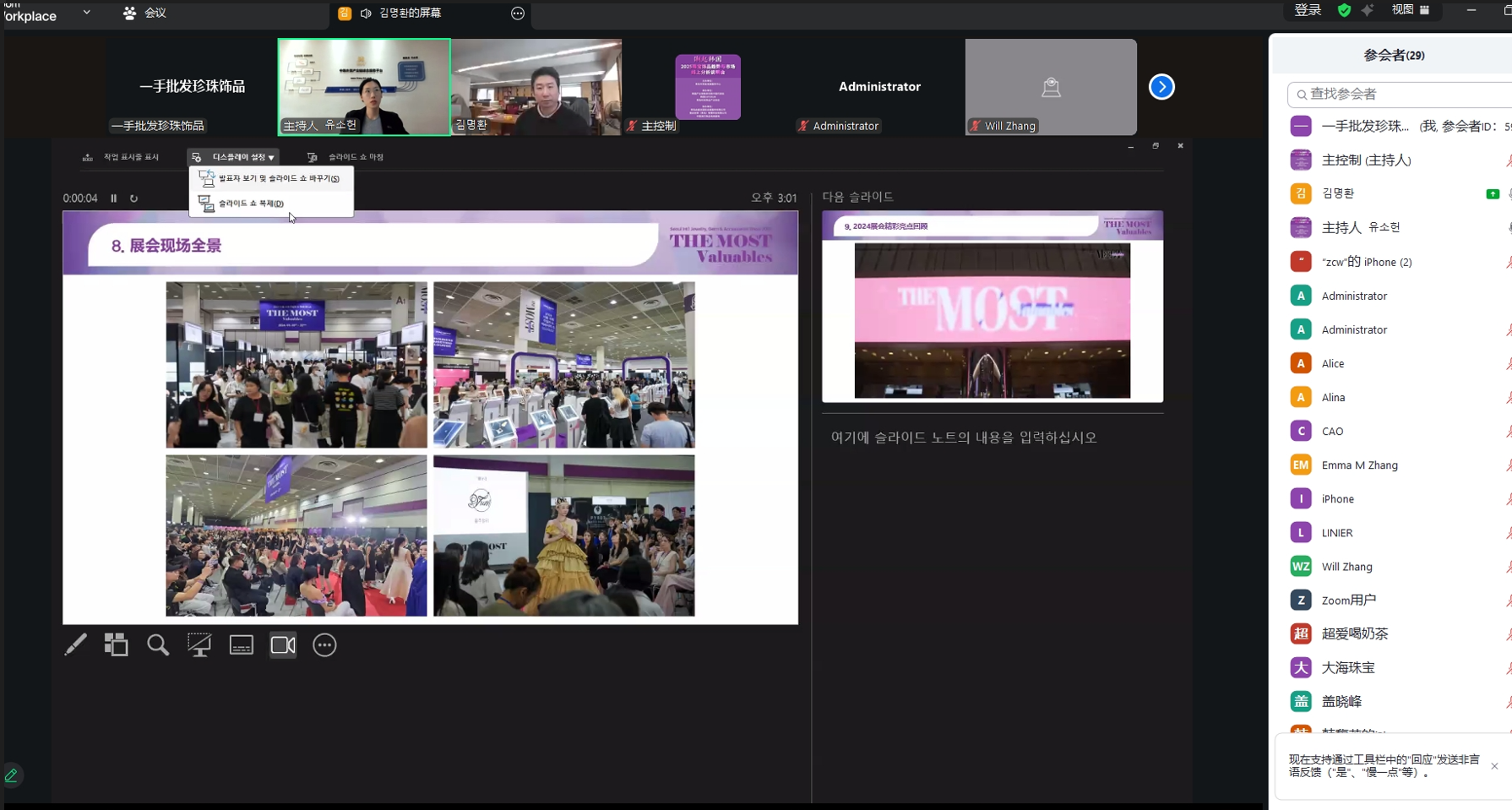The image size is (1512, 810).
Task: Open the see all slides grid
Action: (116, 645)
